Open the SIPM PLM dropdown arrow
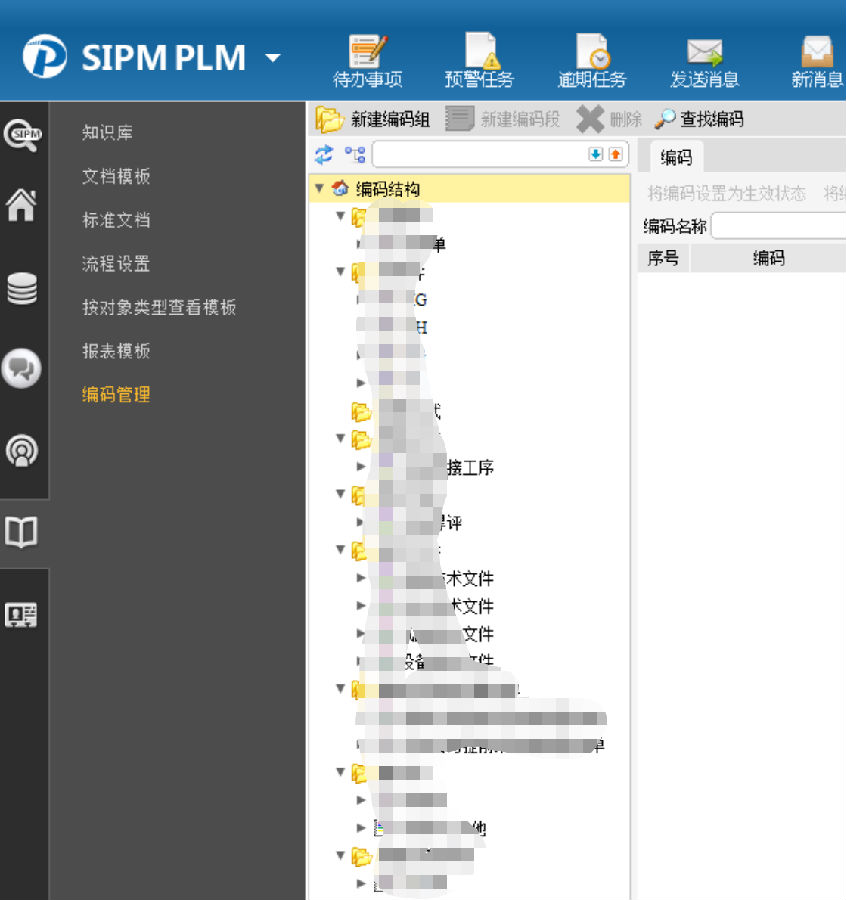846x900 pixels. pos(273,57)
